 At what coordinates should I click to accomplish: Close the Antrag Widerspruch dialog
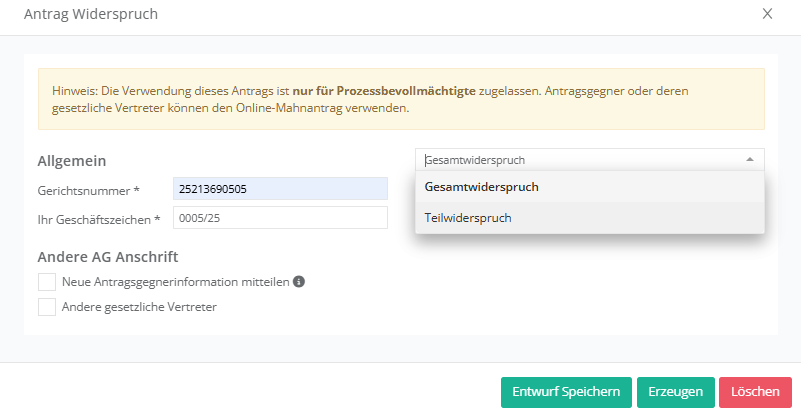click(x=767, y=14)
